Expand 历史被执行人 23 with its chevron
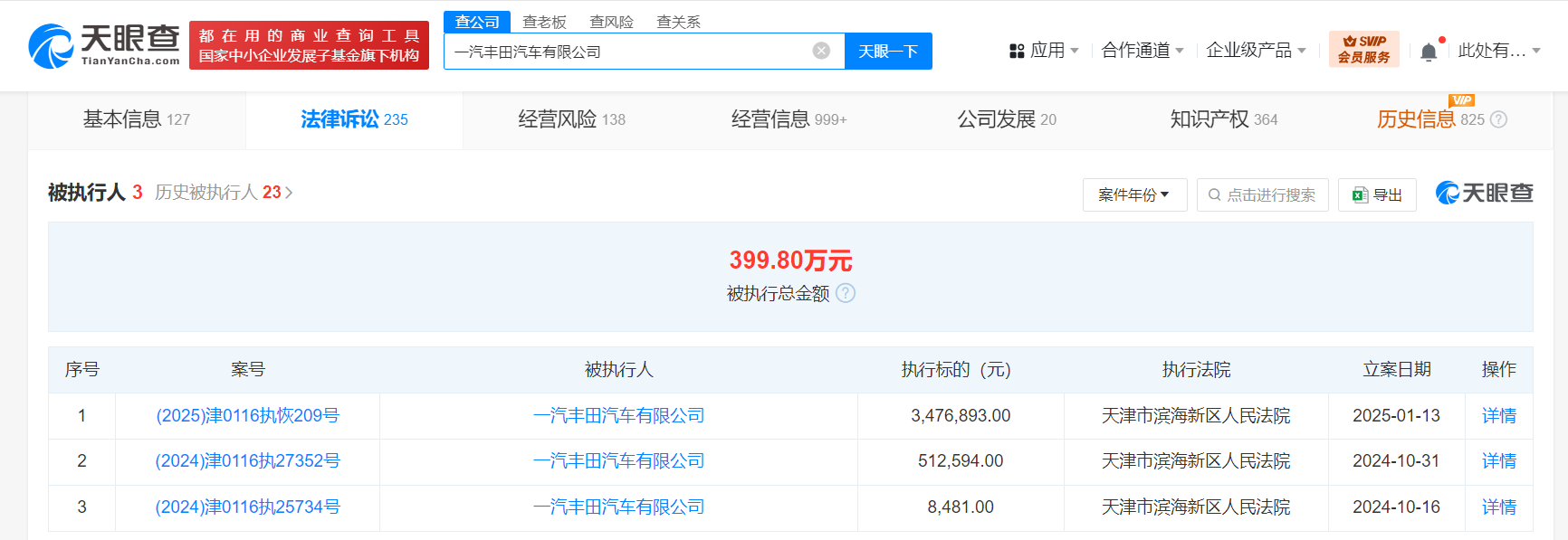The height and width of the screenshot is (540, 1568). 224,193
